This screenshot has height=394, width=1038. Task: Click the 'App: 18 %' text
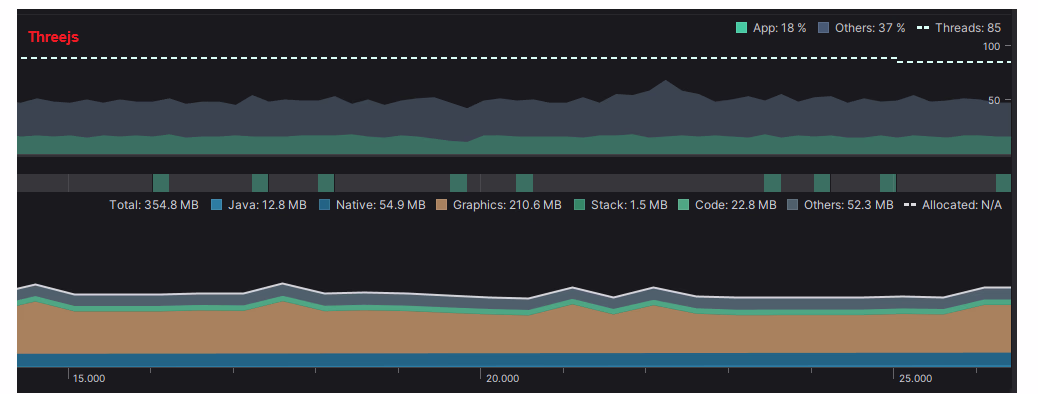pos(780,28)
